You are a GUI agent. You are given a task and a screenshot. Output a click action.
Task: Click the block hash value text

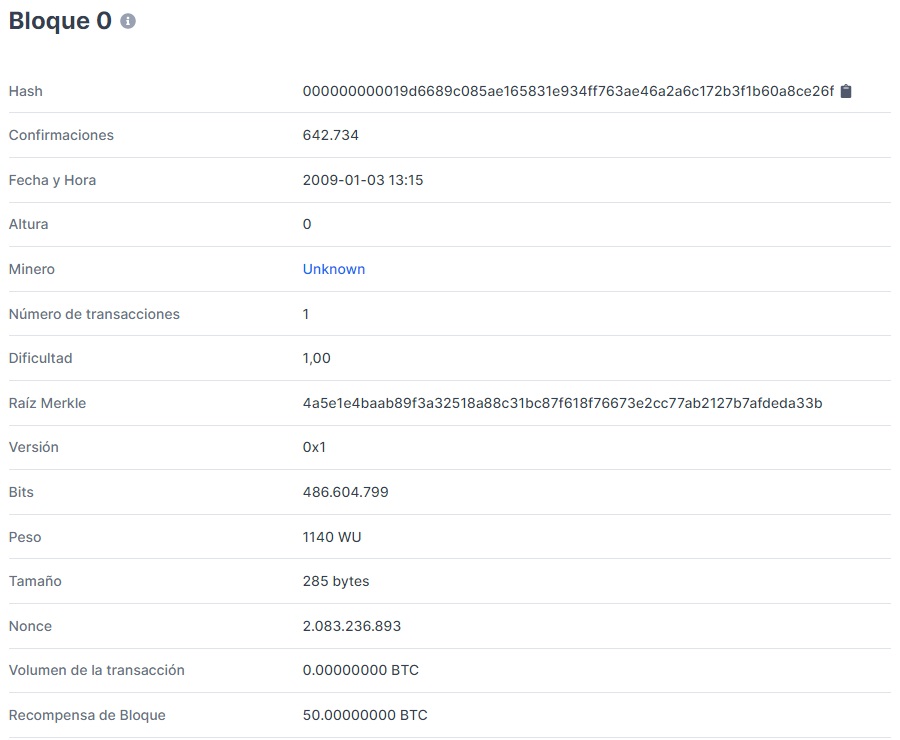[568, 91]
